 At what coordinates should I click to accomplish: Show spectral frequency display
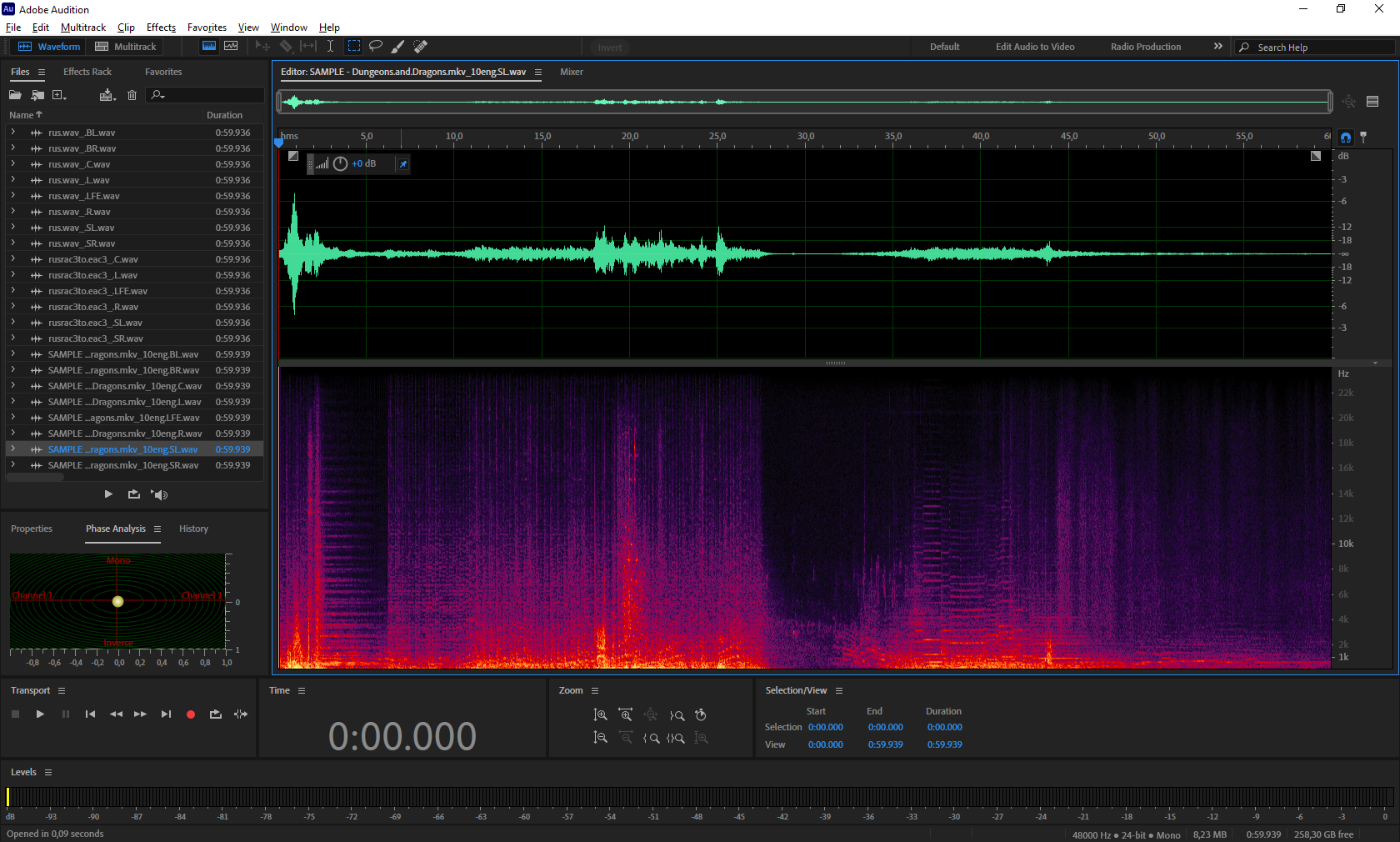click(209, 47)
